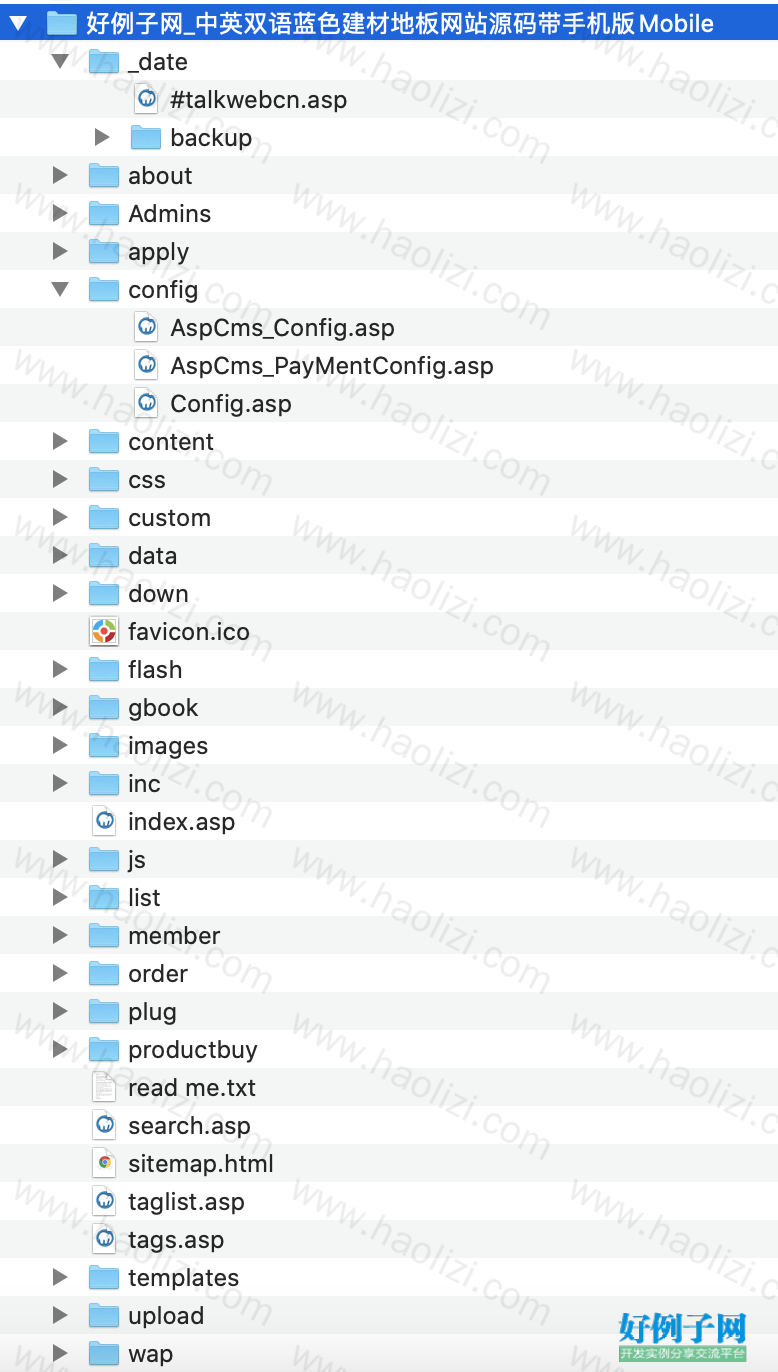Click the #talkwebcn.asp file icon
This screenshot has height=1372, width=778.
pyautogui.click(x=146, y=99)
